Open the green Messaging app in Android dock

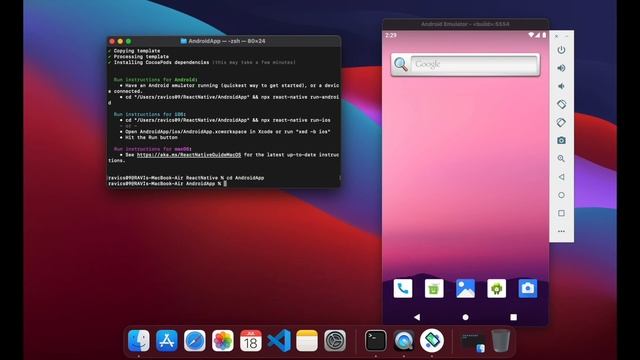[434, 289]
